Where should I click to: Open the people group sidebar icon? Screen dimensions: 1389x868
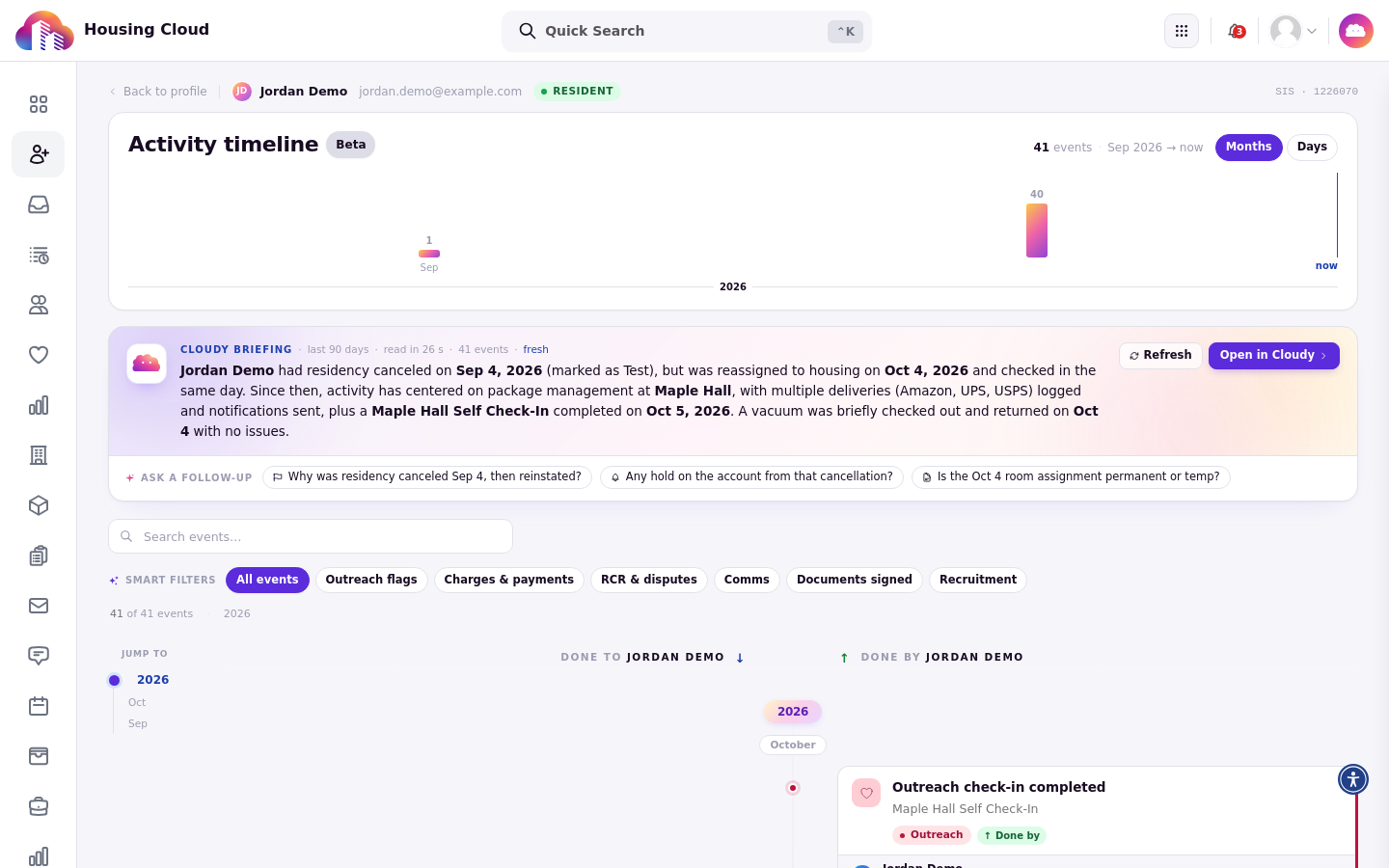click(x=39, y=305)
